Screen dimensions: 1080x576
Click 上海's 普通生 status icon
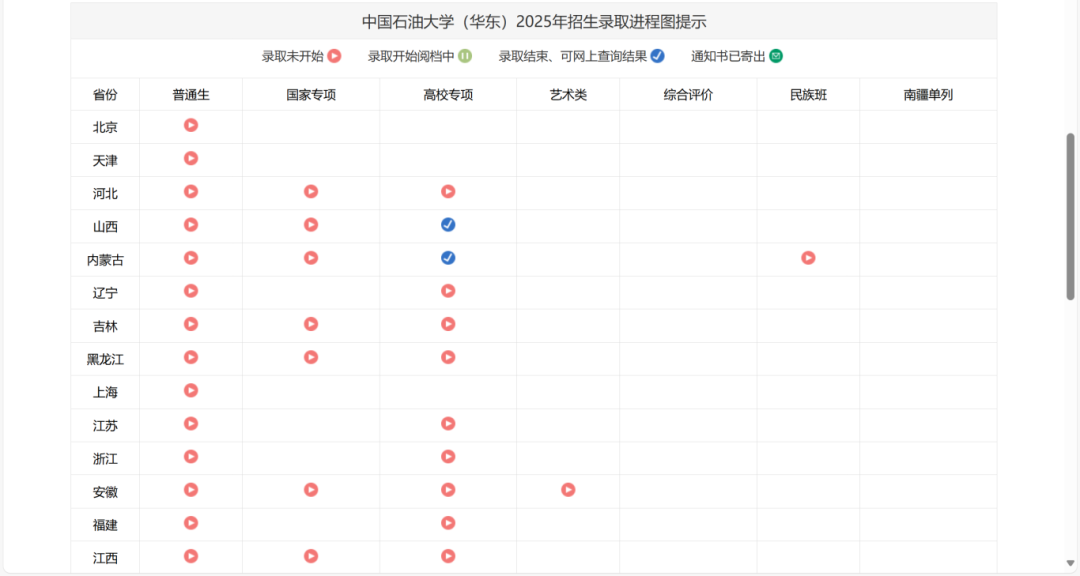pos(190,390)
